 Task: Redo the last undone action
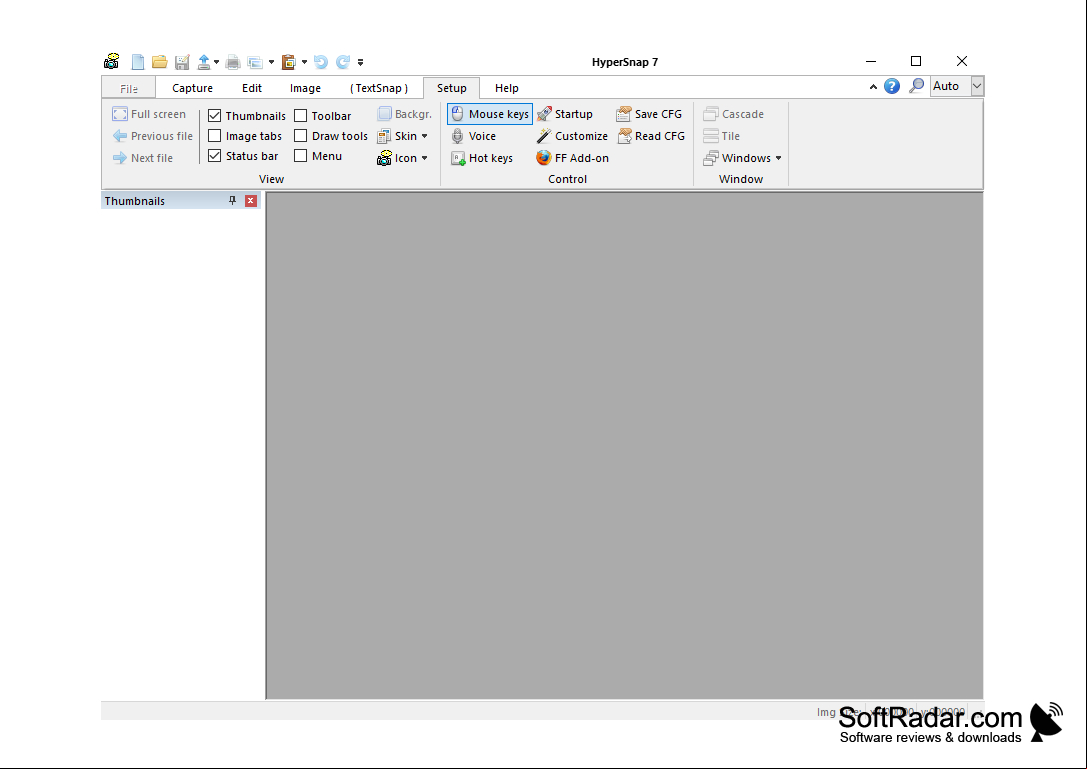343,62
